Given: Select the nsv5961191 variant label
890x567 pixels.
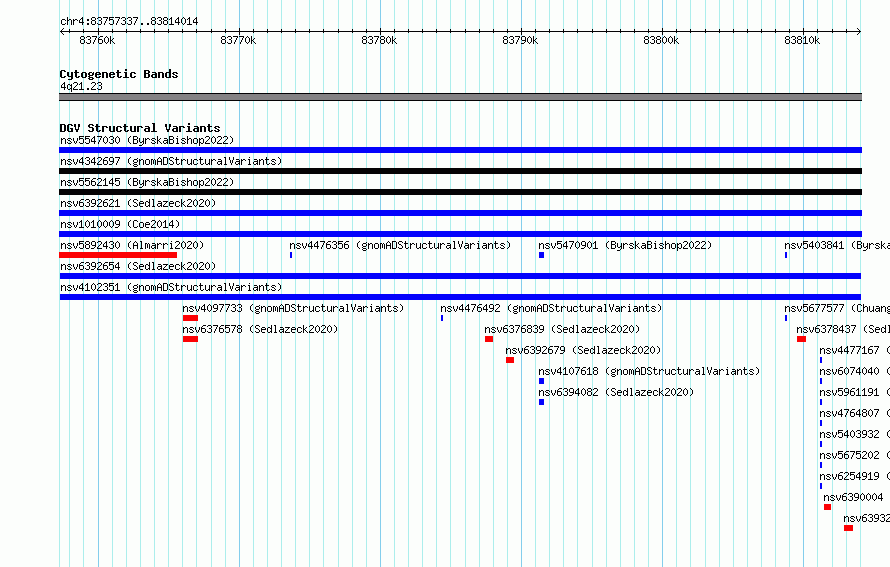Looking at the screenshot, I should [x=854, y=392].
